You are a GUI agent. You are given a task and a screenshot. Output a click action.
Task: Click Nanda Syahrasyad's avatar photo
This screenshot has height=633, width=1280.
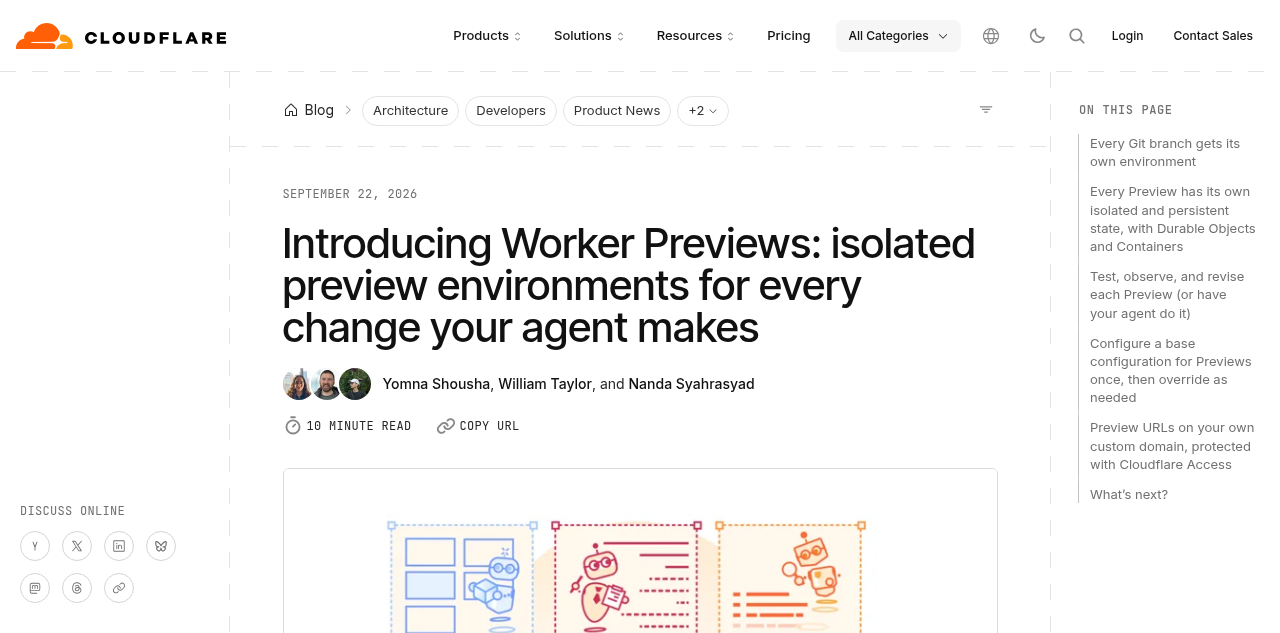tap(355, 384)
